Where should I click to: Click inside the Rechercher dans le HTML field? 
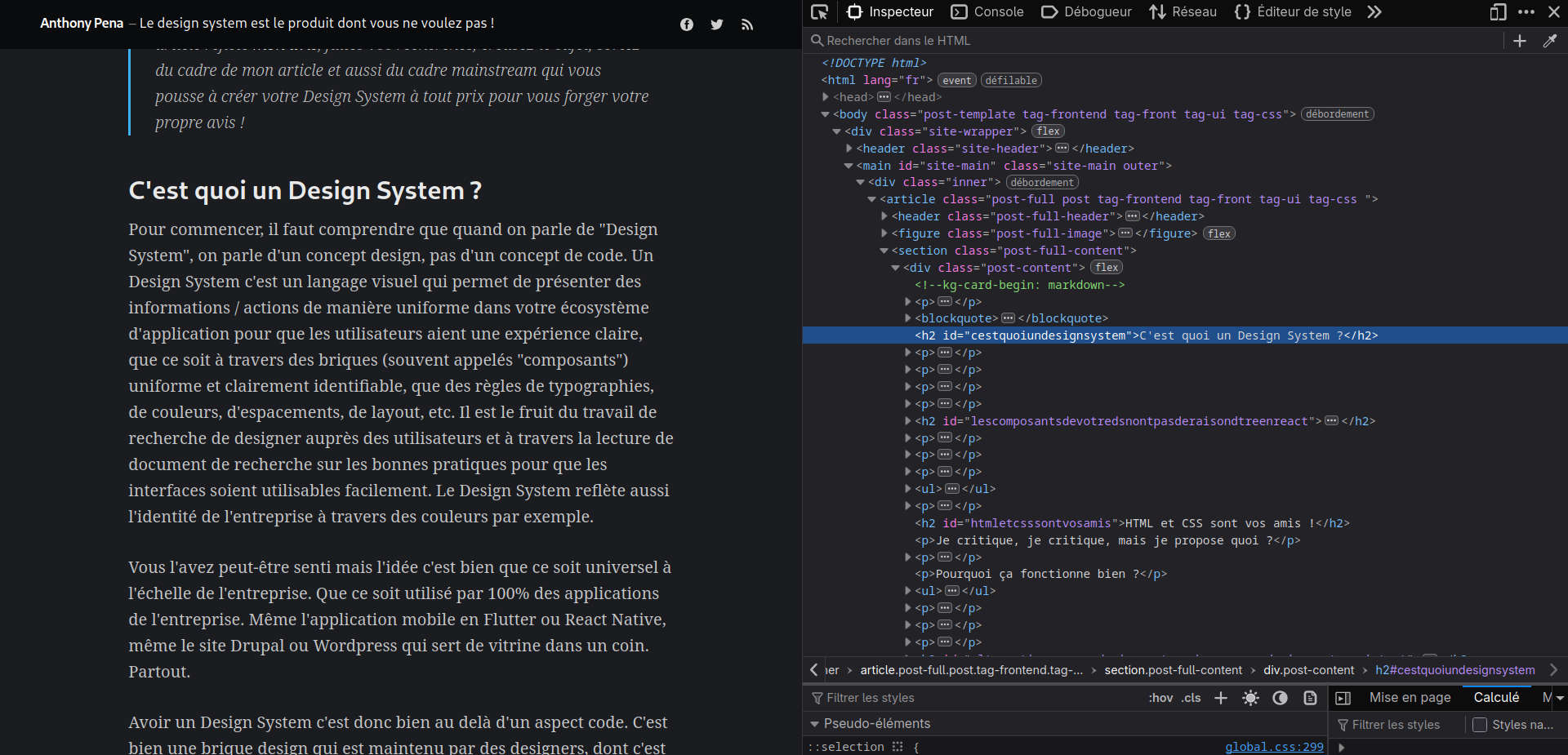click(898, 40)
